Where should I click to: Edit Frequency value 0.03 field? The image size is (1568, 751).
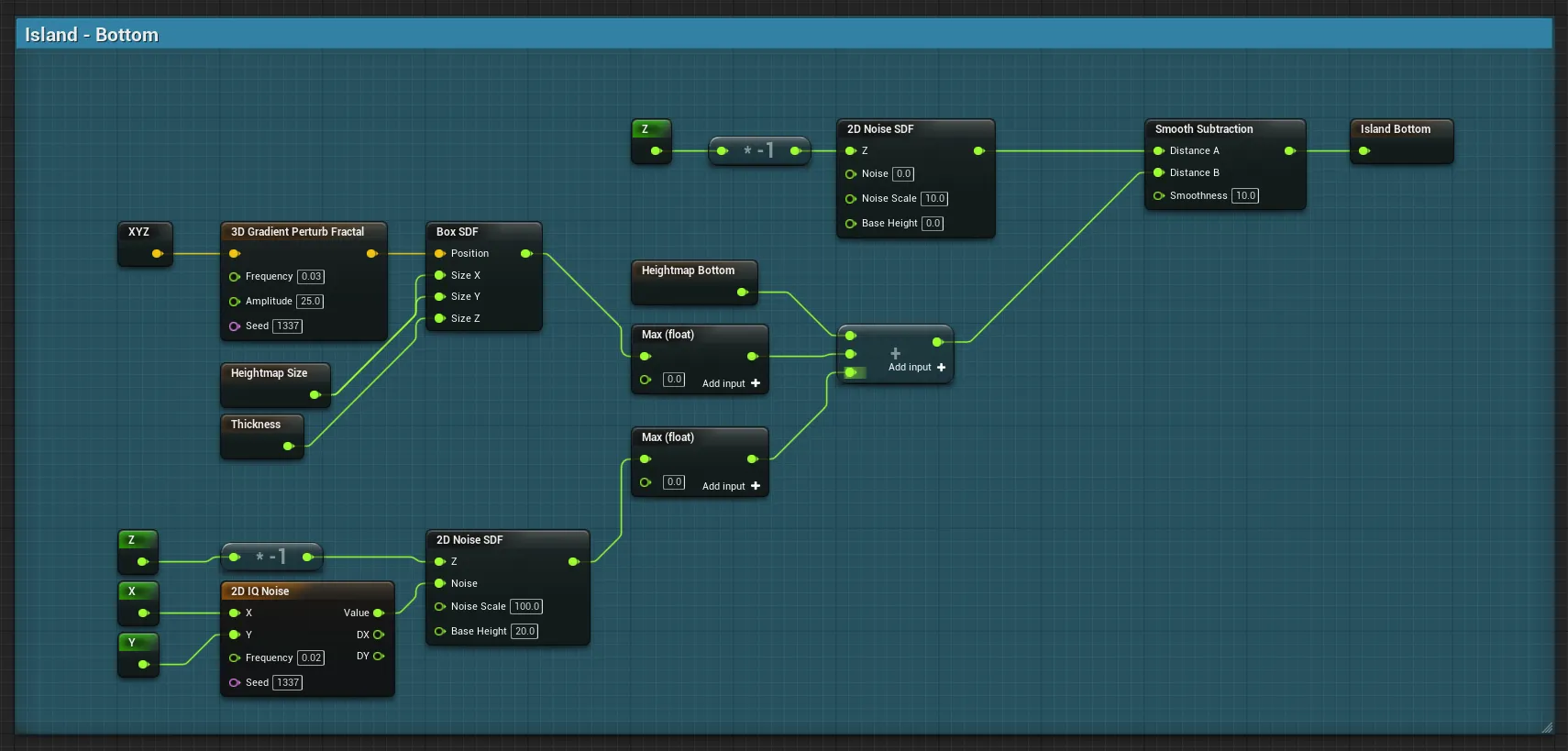(x=311, y=277)
